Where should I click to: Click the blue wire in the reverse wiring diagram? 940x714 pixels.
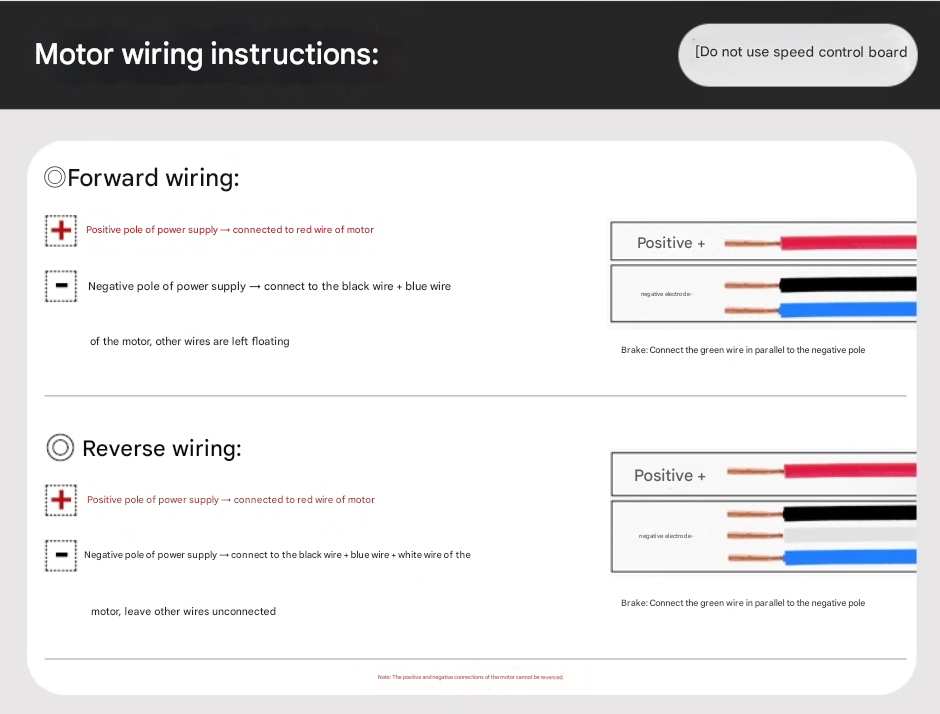click(848, 557)
